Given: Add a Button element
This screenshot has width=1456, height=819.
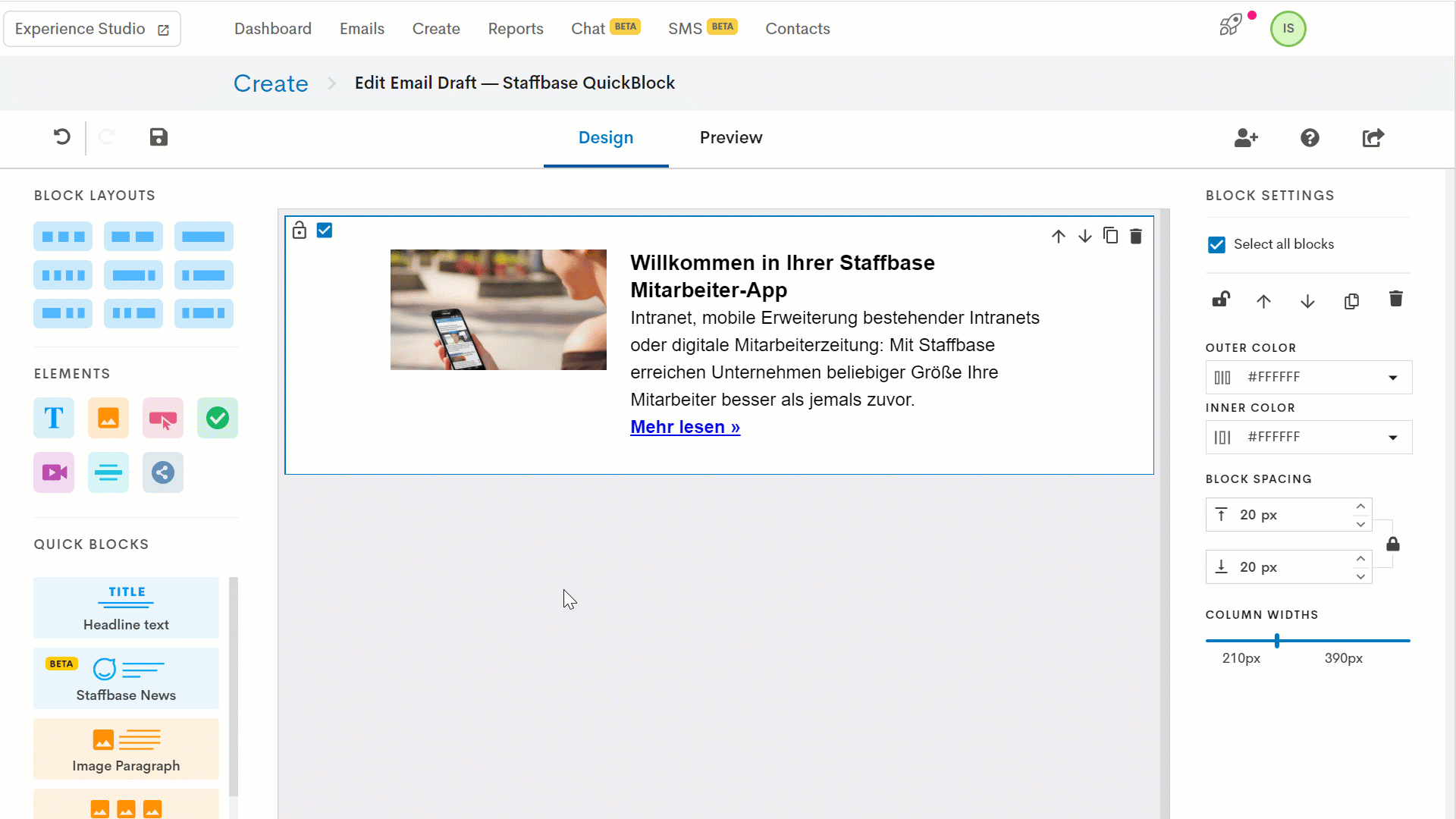Looking at the screenshot, I should [163, 418].
